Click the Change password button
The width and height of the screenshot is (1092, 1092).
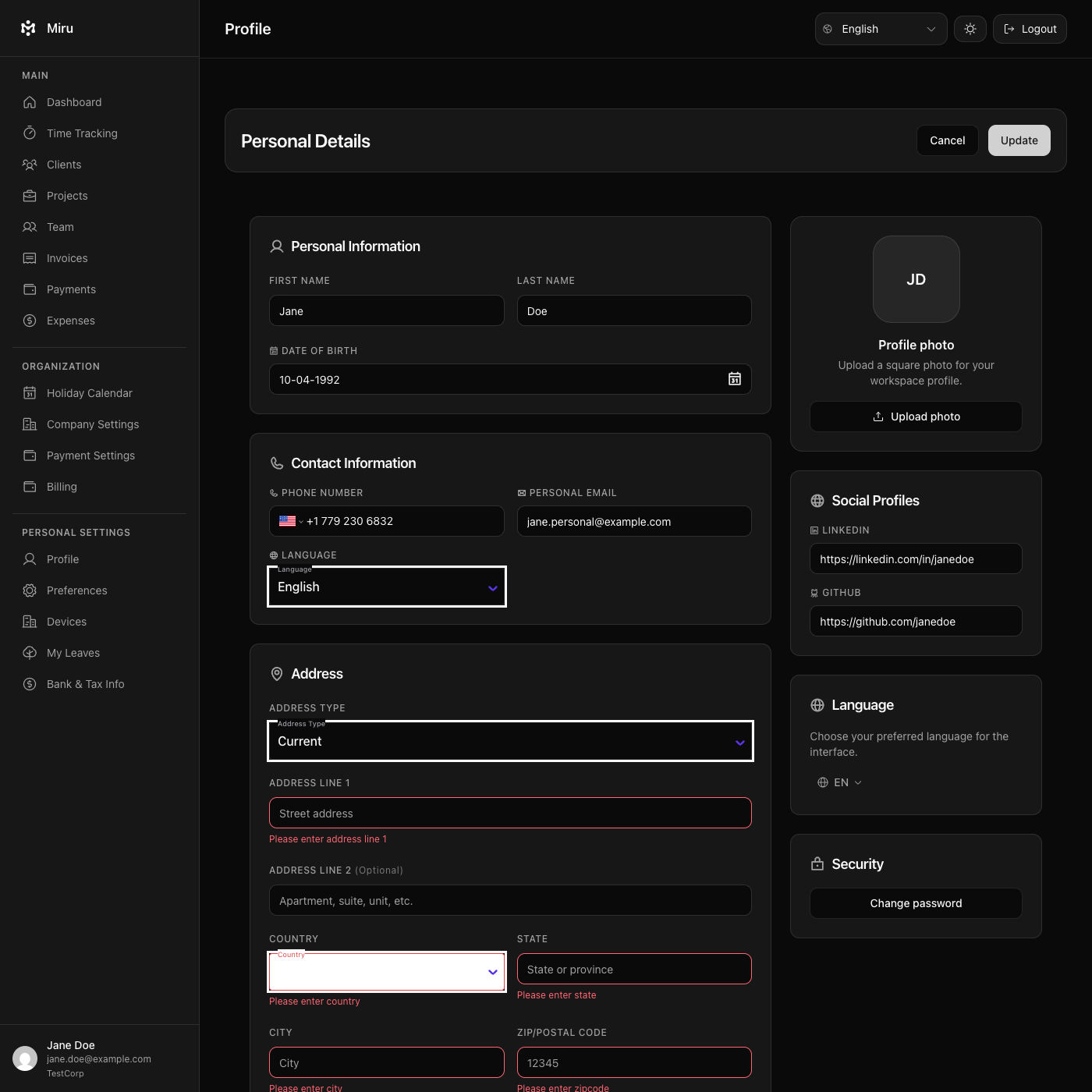point(916,902)
